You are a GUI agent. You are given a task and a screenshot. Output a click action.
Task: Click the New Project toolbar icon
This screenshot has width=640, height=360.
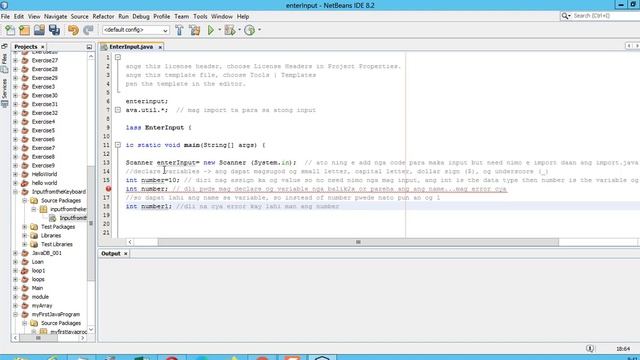24,30
